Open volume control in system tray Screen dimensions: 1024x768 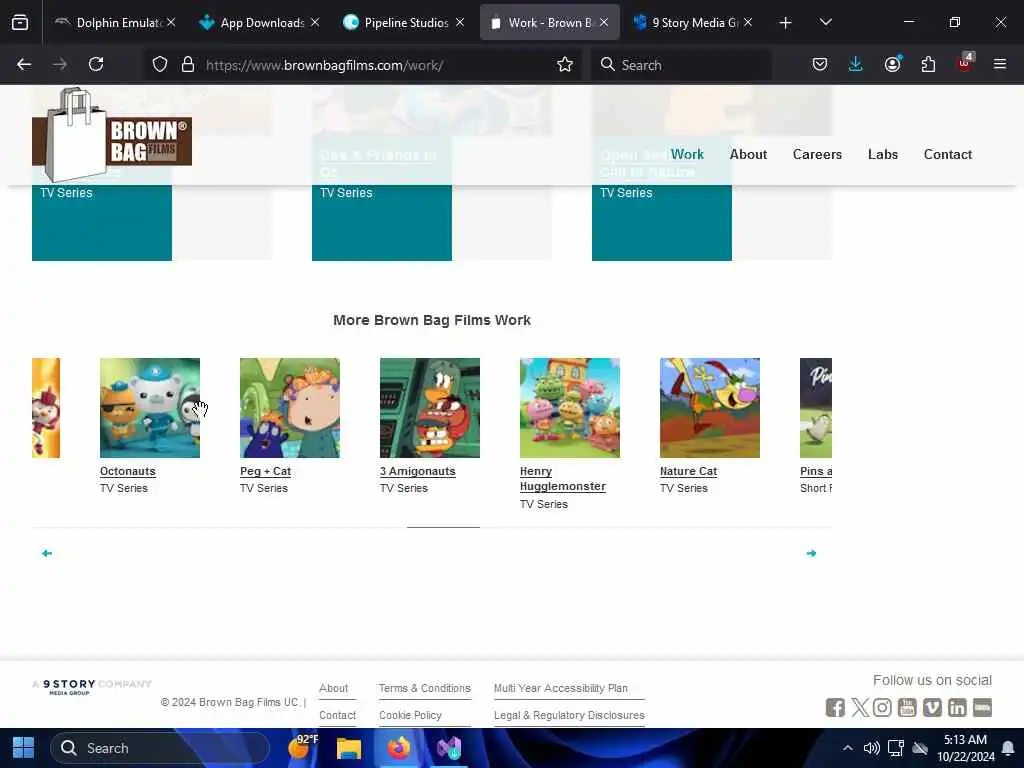click(x=872, y=748)
